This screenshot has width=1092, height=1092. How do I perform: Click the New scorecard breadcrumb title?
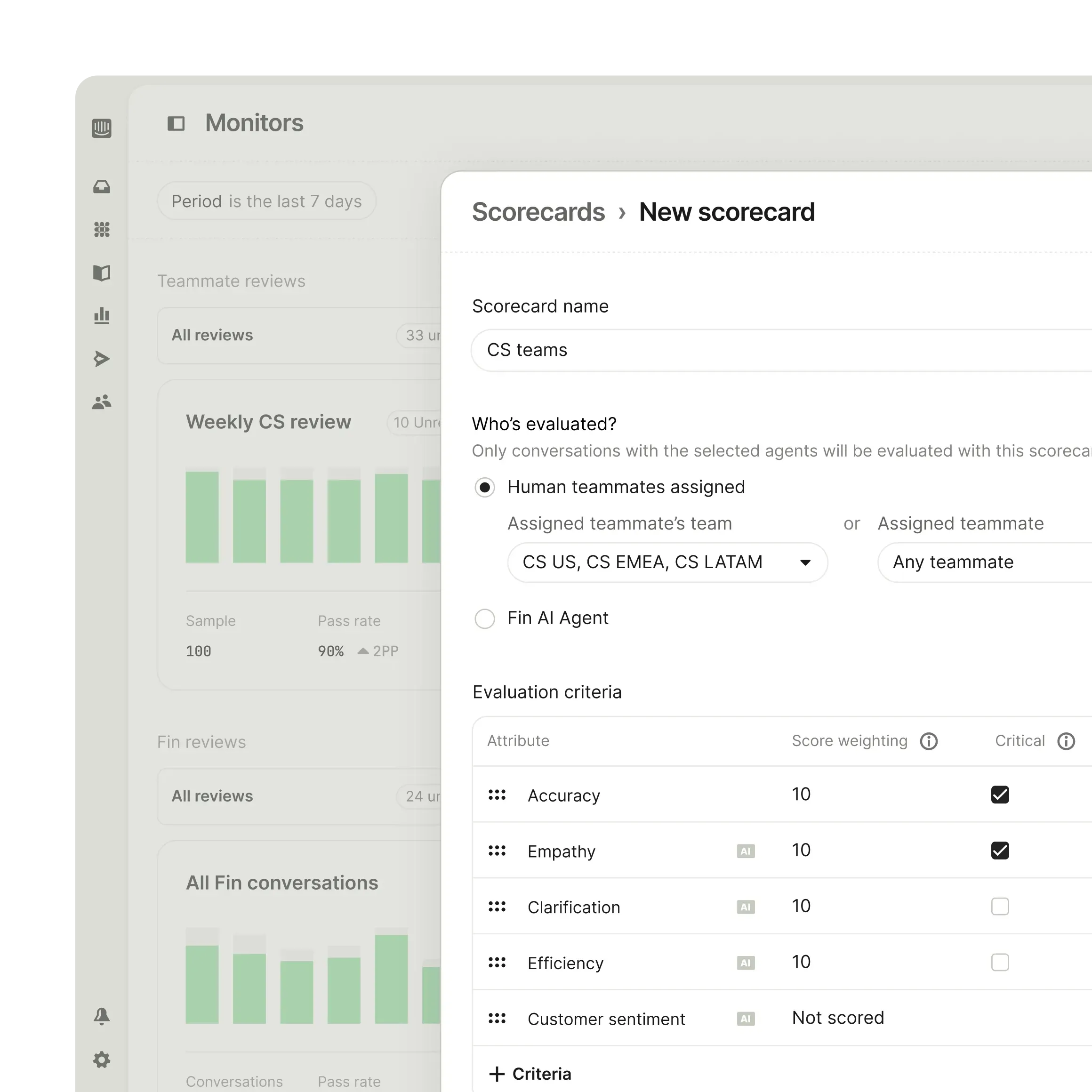click(727, 213)
